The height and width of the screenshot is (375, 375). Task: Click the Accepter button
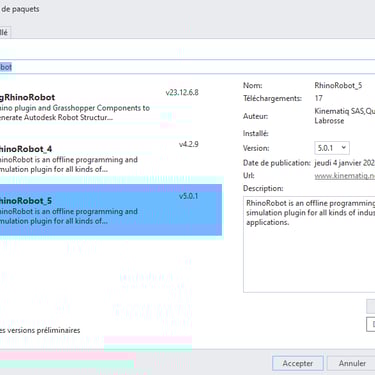(298, 363)
